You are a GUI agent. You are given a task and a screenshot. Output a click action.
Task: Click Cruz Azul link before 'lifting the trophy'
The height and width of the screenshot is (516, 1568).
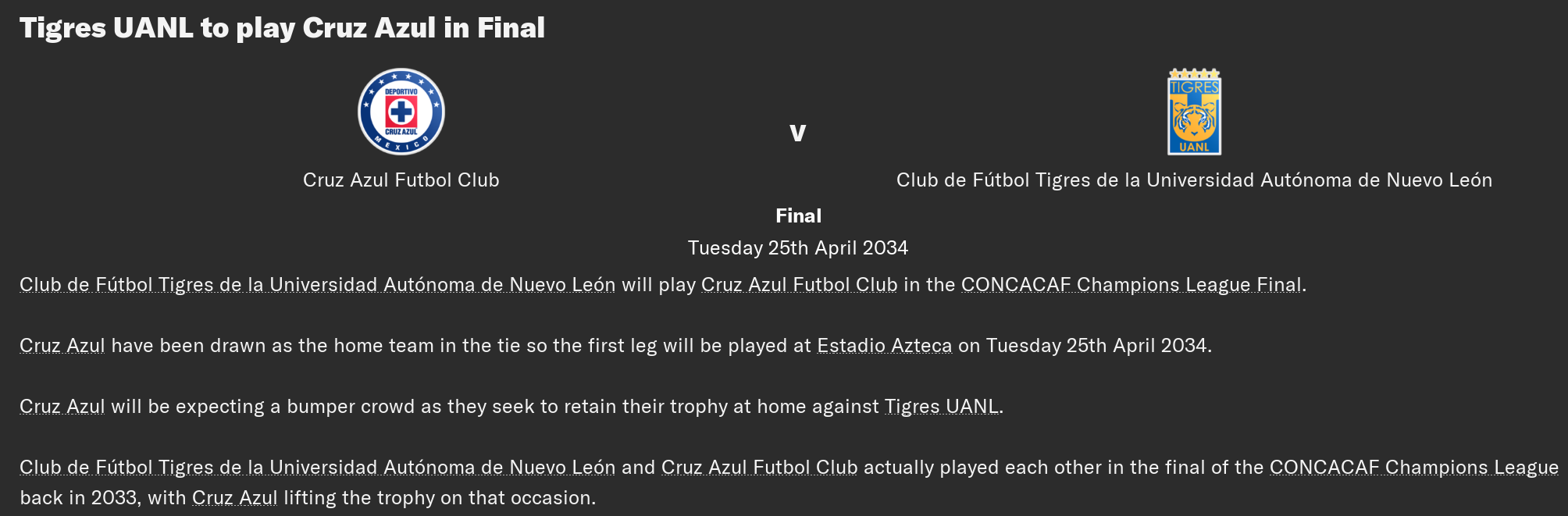point(235,498)
